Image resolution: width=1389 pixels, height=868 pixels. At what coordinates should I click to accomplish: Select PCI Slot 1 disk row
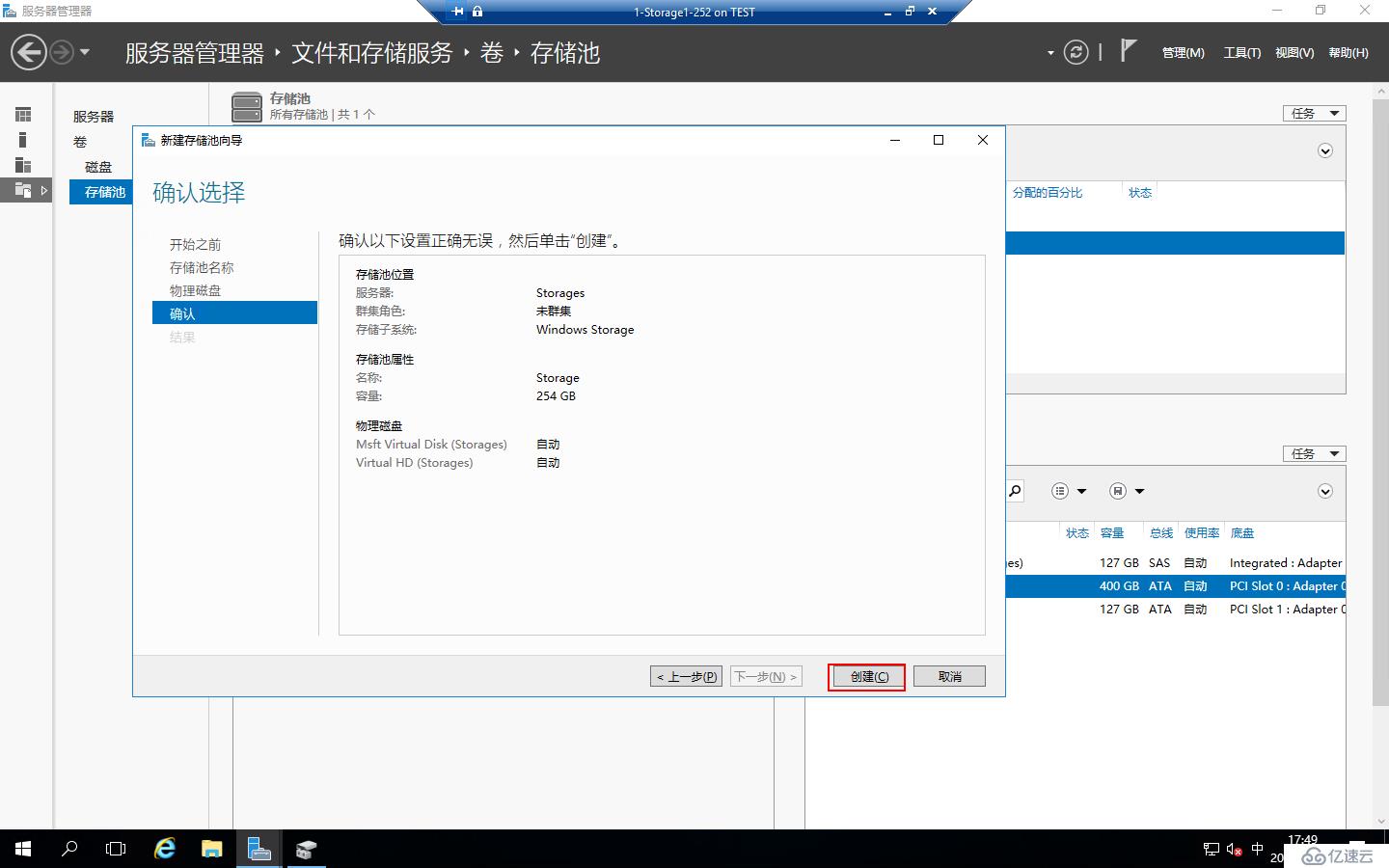pos(1175,610)
